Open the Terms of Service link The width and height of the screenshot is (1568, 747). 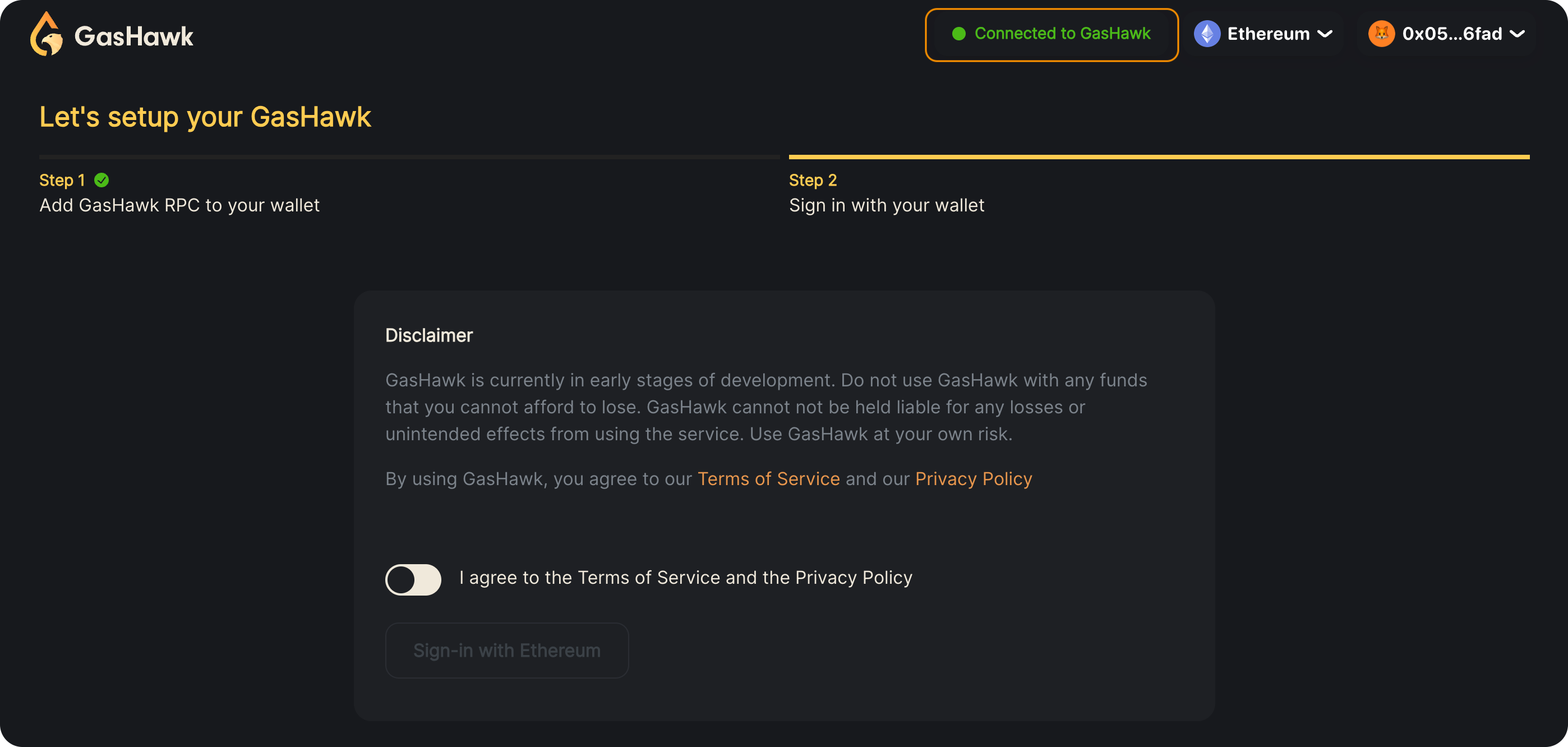coord(768,479)
